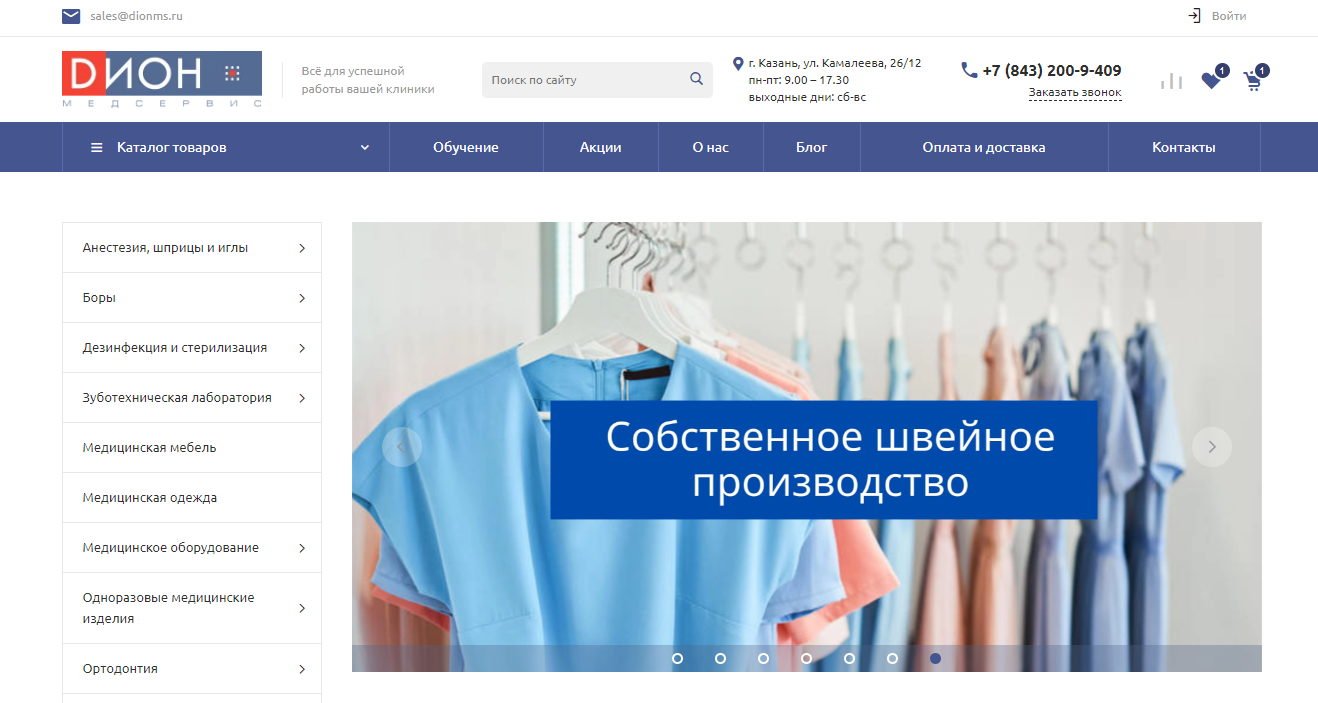The width and height of the screenshot is (1318, 703).
Task: Click the login arrow icon
Action: (1194, 16)
